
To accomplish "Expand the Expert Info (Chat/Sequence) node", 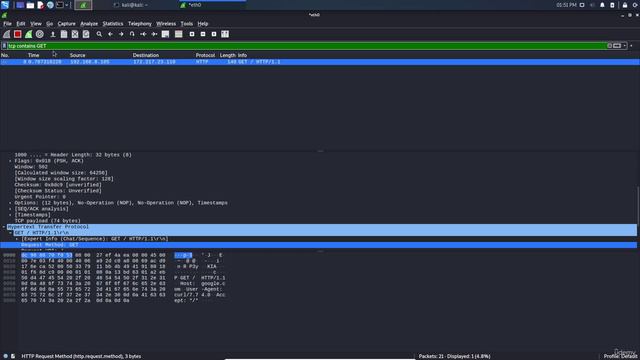I will click(x=17, y=239).
